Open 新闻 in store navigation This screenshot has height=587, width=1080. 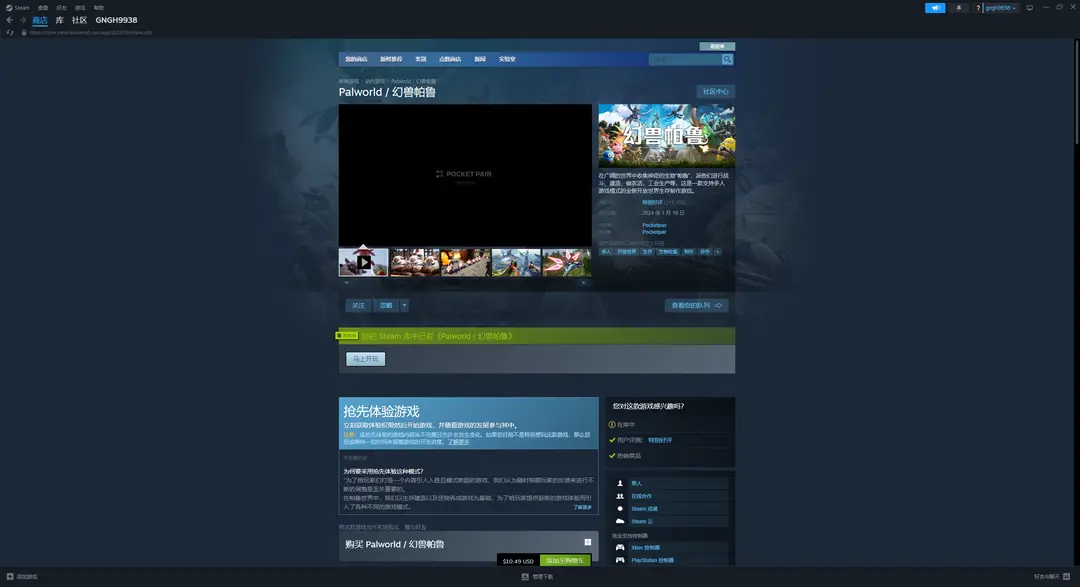click(x=480, y=59)
